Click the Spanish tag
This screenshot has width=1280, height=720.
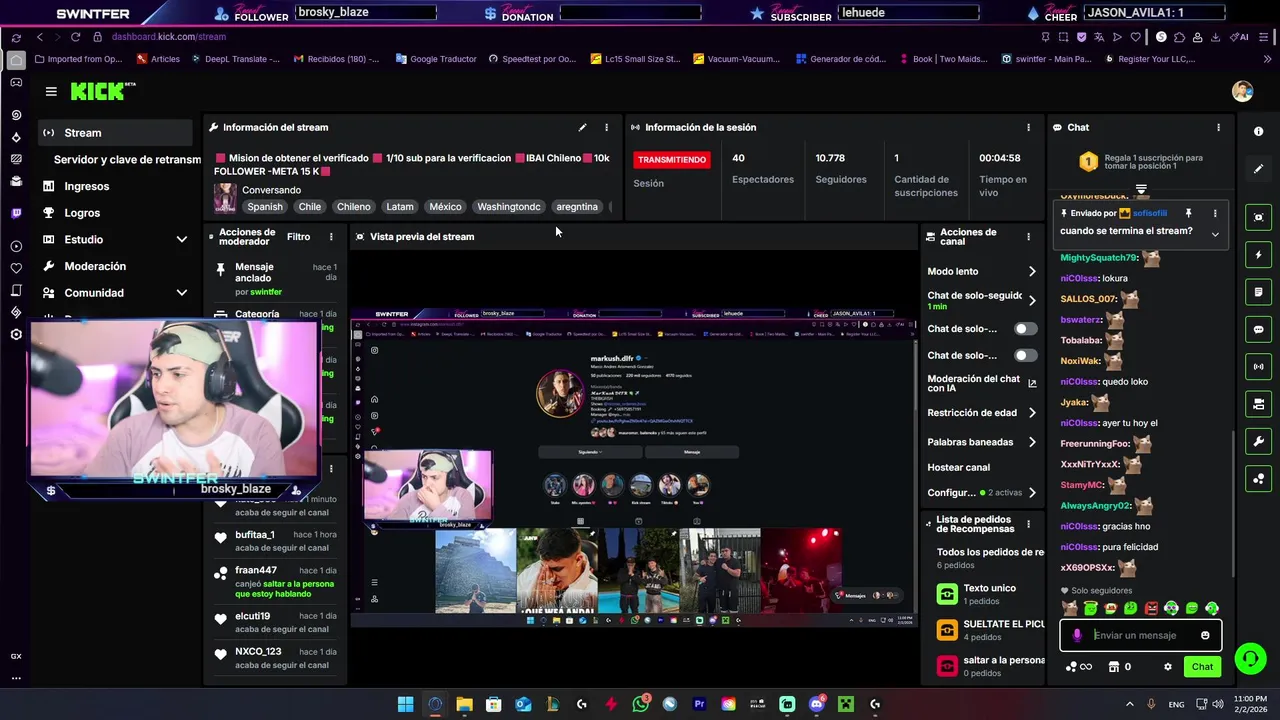(x=265, y=207)
